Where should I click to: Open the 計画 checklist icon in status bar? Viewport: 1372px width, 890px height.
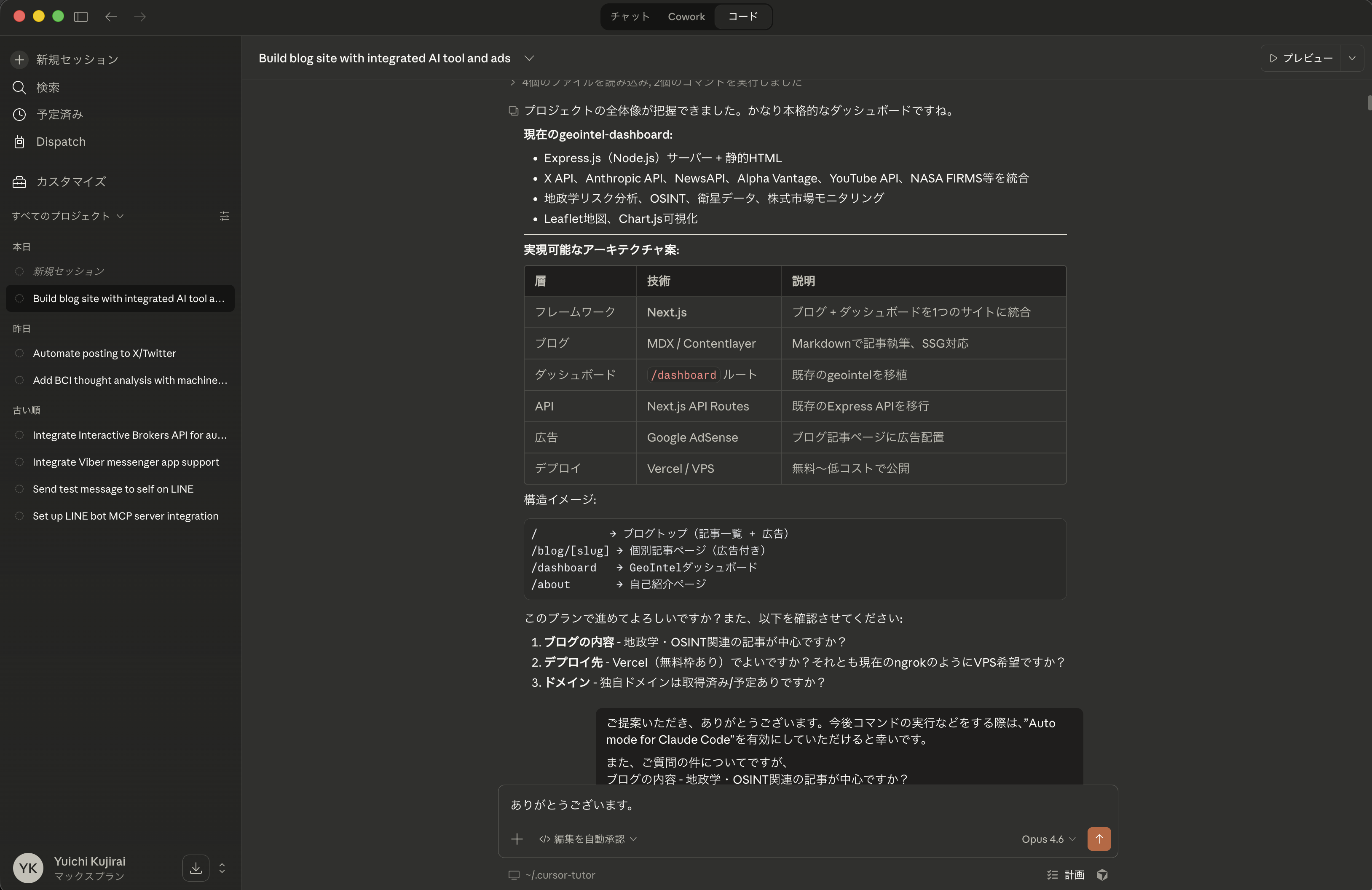click(1052, 874)
